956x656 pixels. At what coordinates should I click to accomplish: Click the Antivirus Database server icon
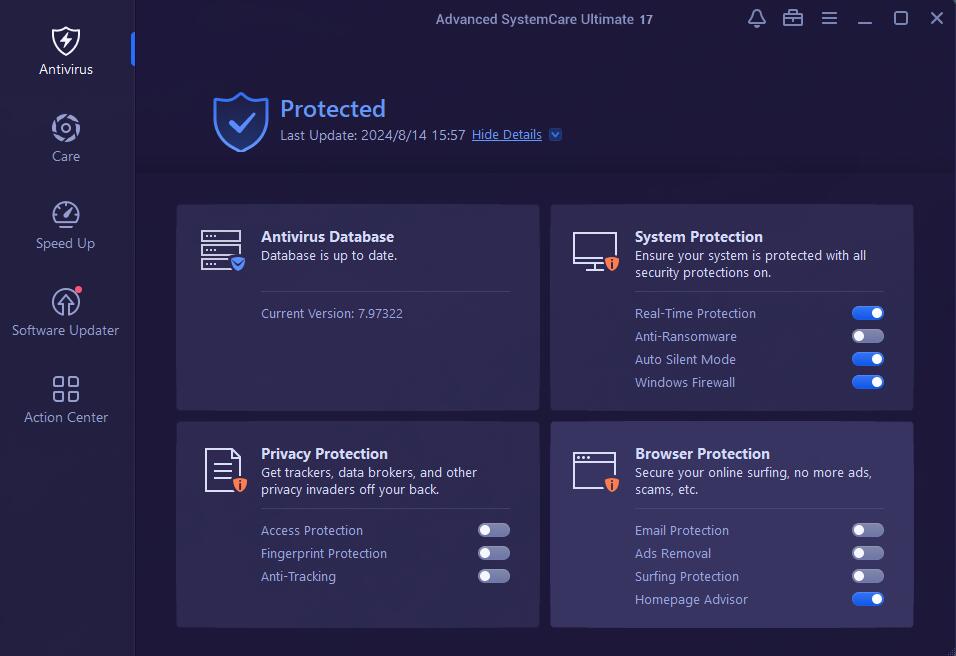pos(223,250)
